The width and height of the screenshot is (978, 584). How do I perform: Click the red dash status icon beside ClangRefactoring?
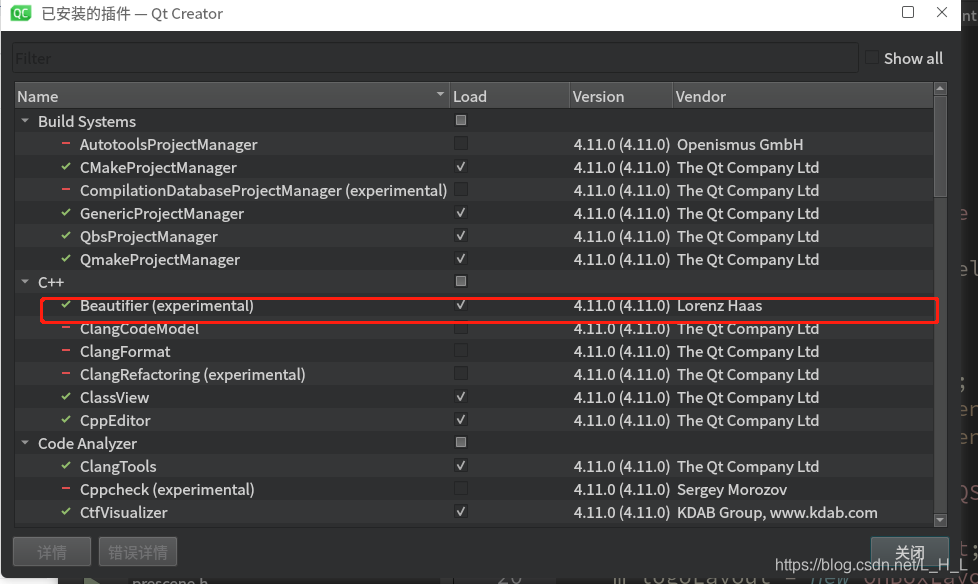(x=65, y=374)
